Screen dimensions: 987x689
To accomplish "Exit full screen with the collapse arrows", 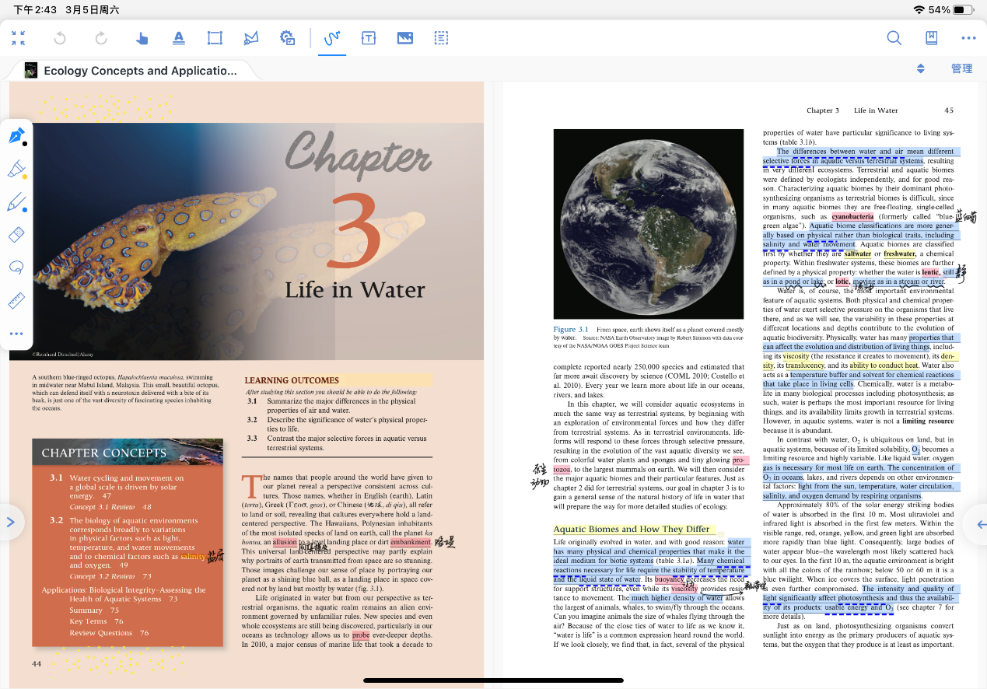I will pyautogui.click(x=18, y=38).
